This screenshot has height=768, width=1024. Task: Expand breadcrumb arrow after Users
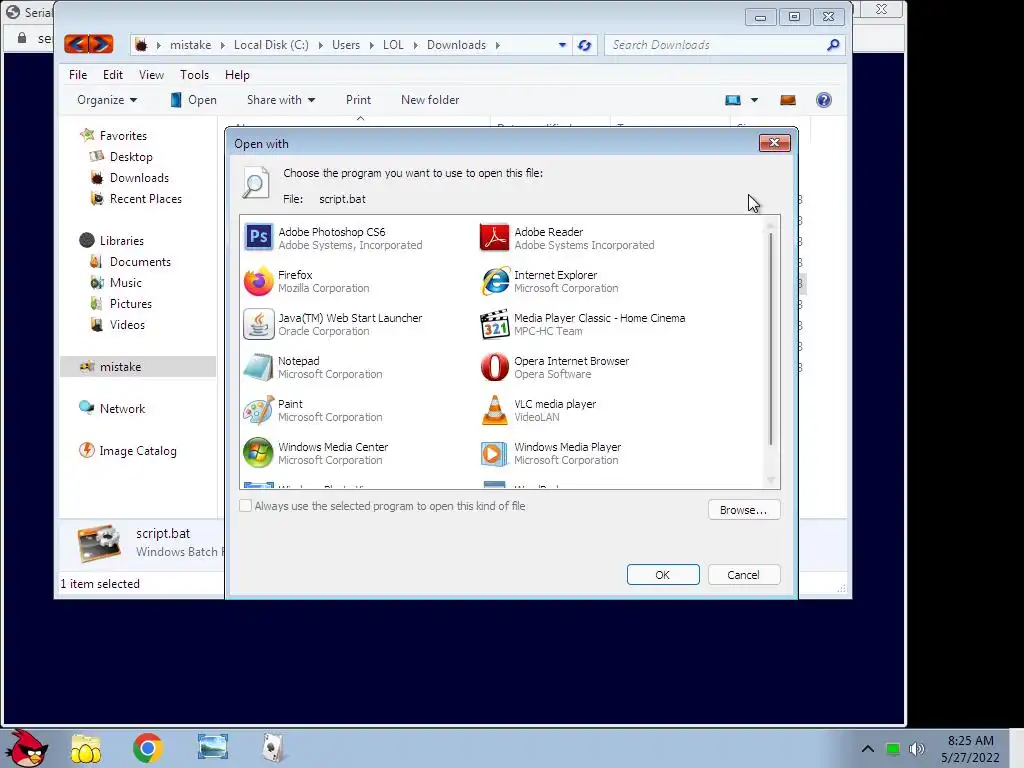(371, 45)
